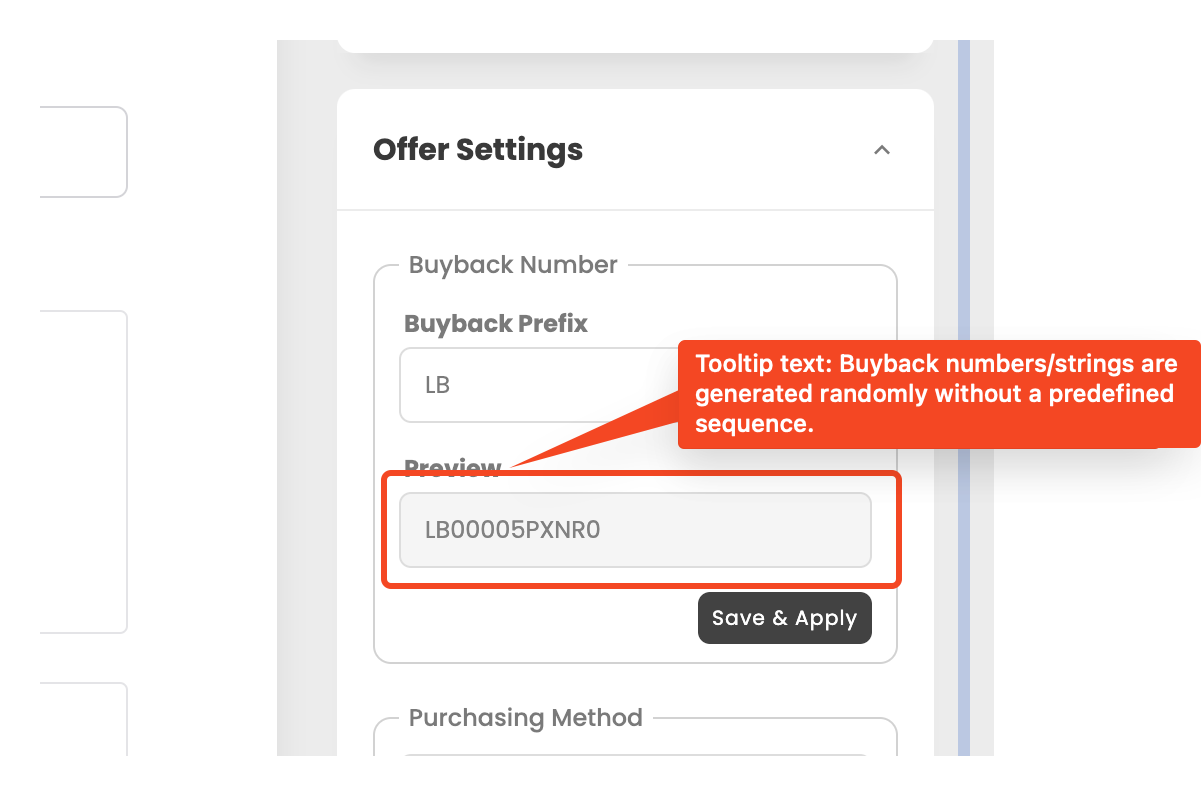Click the tall middle-left partial card
Screen dimensions: 1201x796
(84, 472)
